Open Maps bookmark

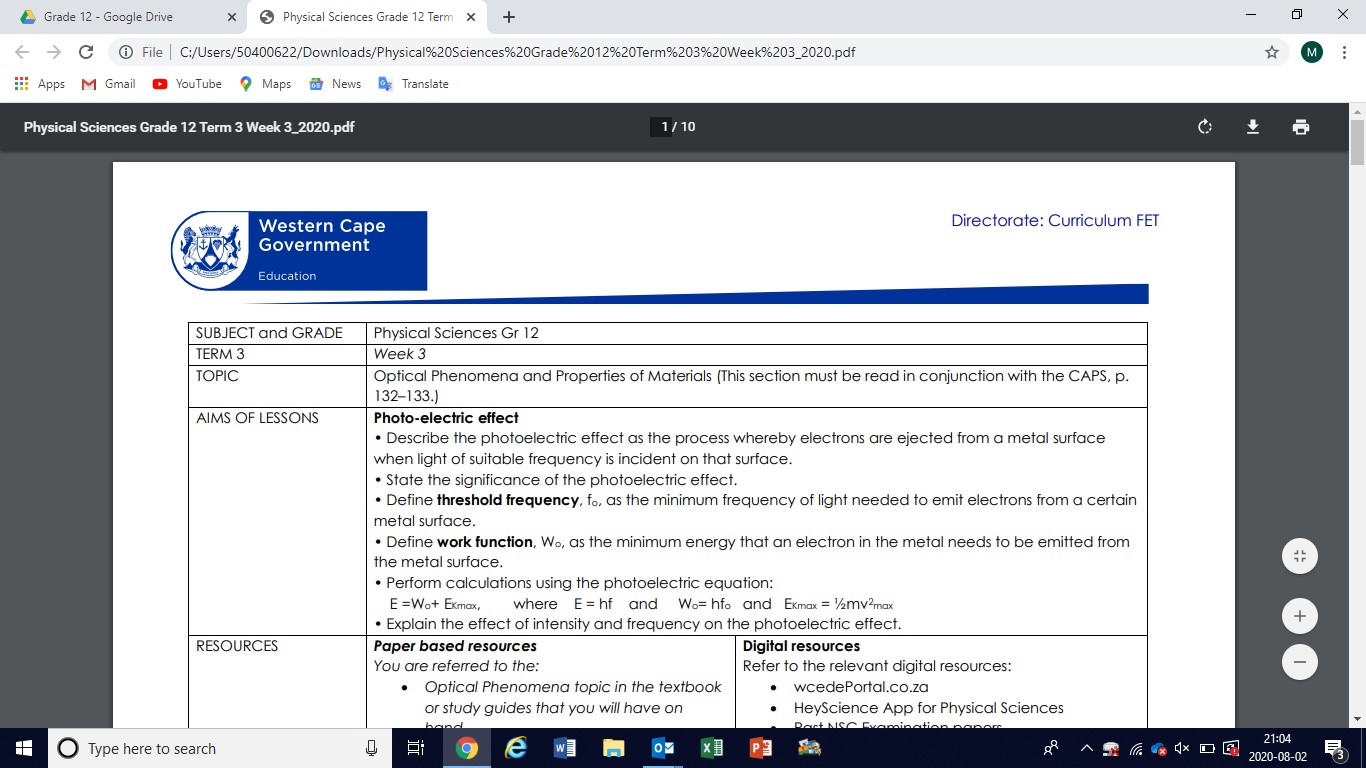click(265, 84)
